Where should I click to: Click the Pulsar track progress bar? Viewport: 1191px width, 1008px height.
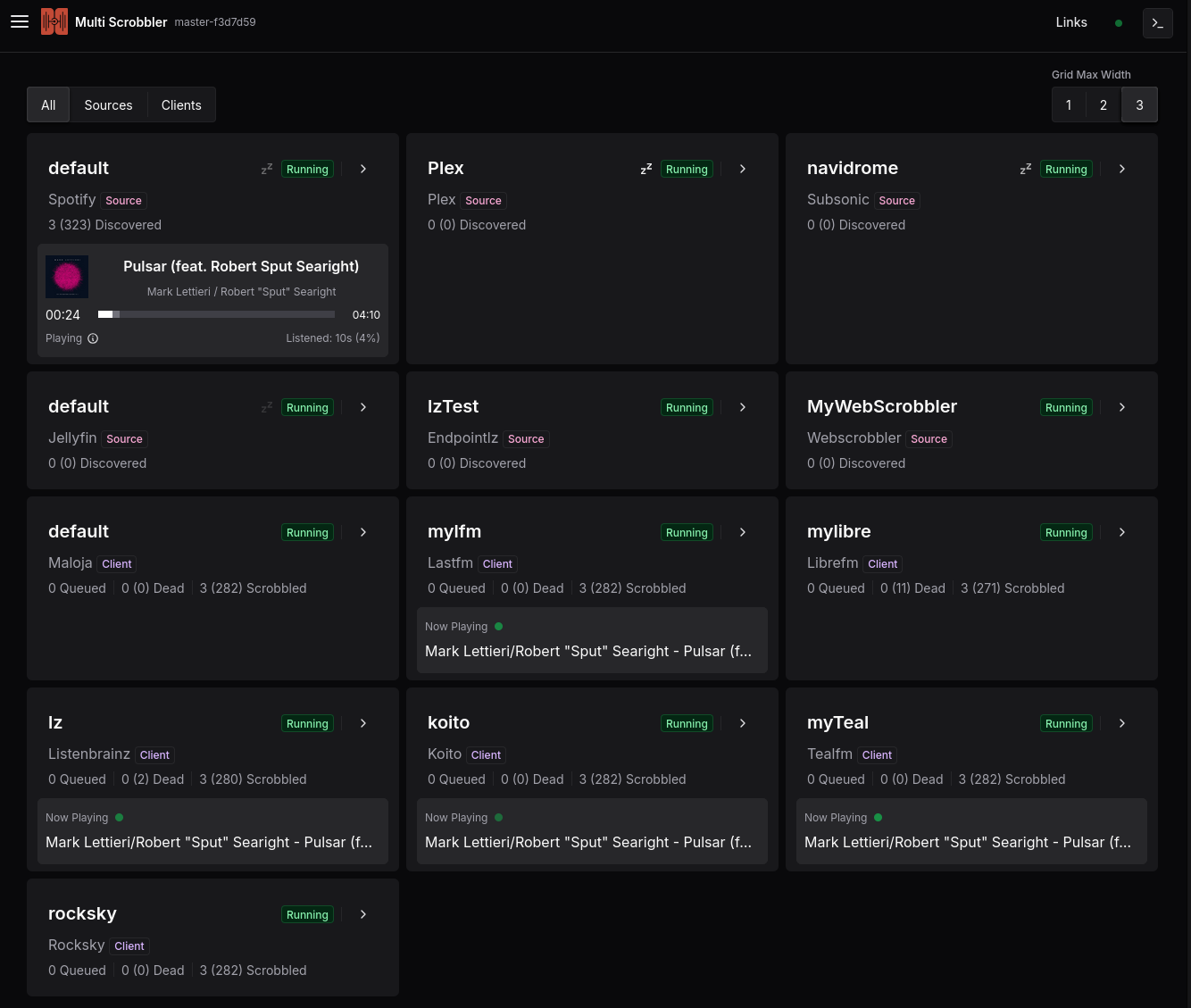point(216,314)
